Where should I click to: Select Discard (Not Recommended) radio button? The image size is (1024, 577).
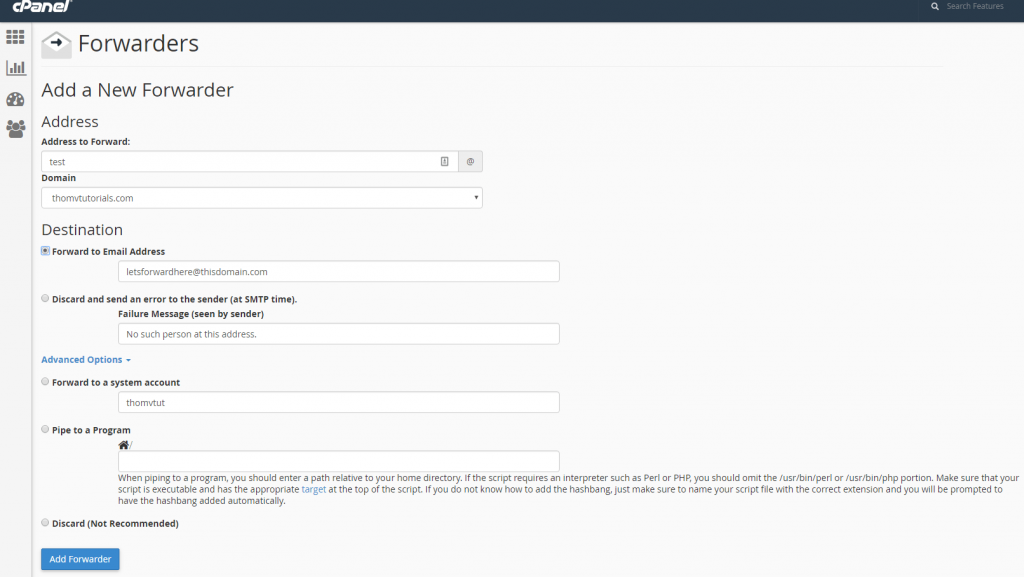click(x=45, y=523)
